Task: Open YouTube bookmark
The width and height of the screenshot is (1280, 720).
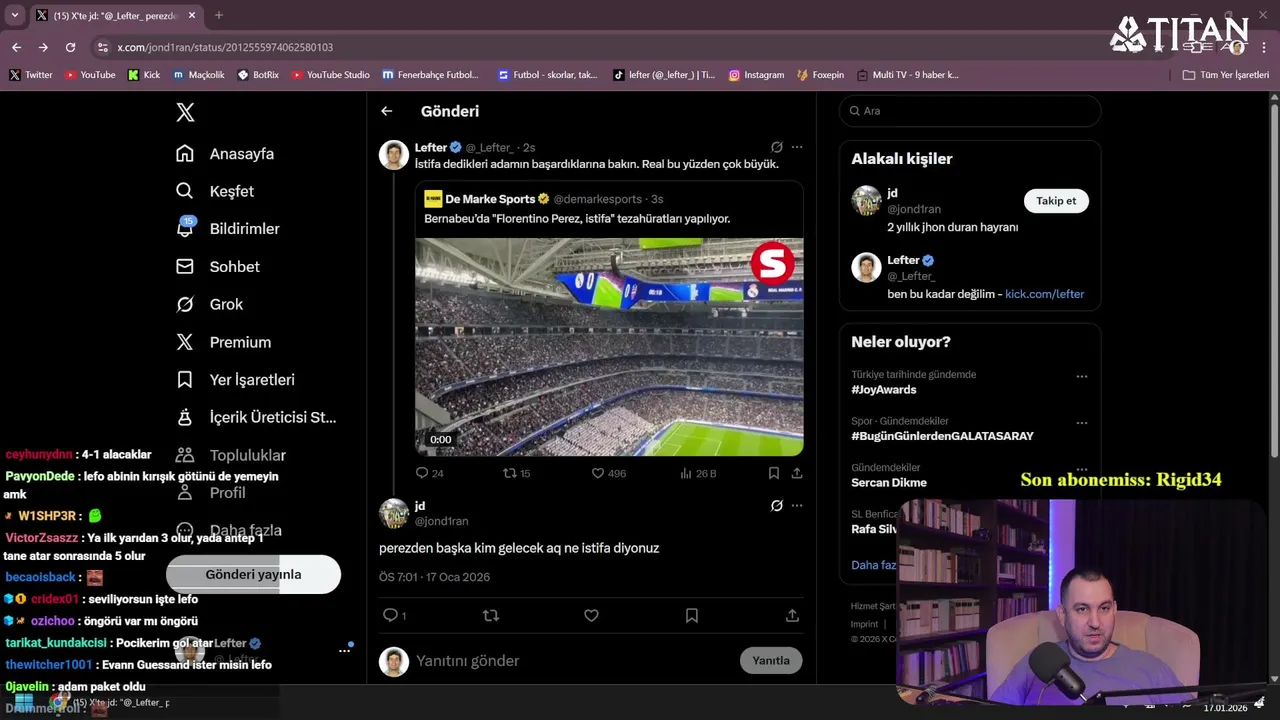Action: click(90, 75)
